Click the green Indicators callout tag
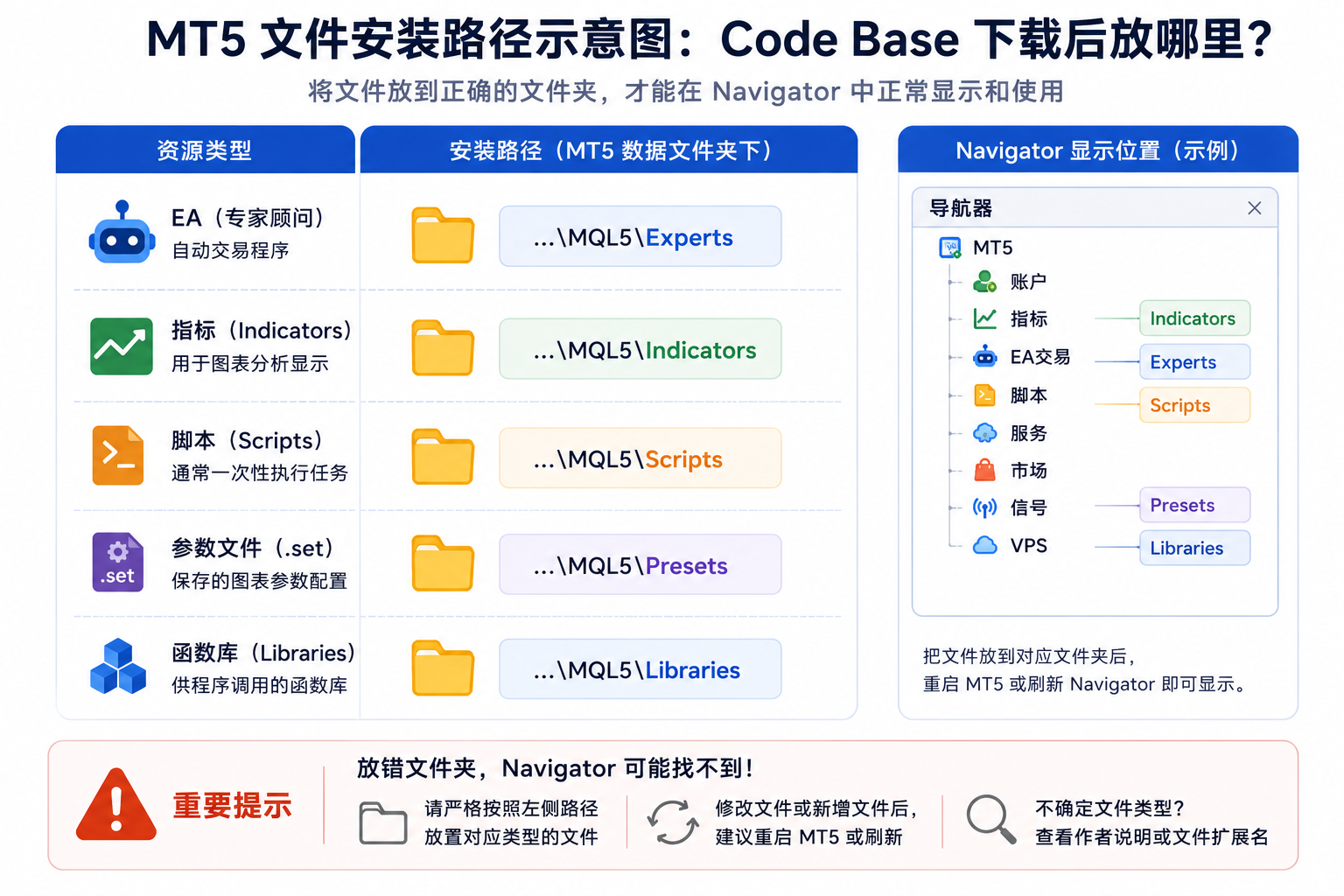This screenshot has height=896, width=1344. click(1194, 318)
